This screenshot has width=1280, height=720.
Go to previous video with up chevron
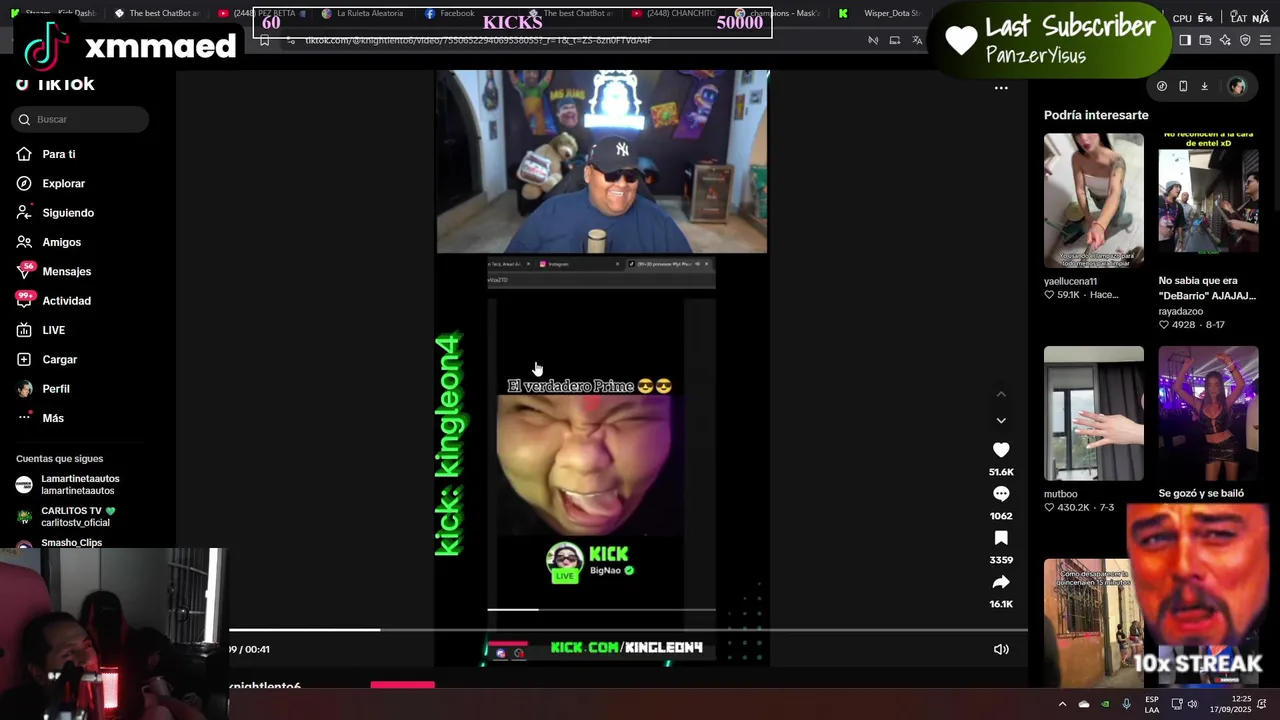pyautogui.click(x=1001, y=394)
